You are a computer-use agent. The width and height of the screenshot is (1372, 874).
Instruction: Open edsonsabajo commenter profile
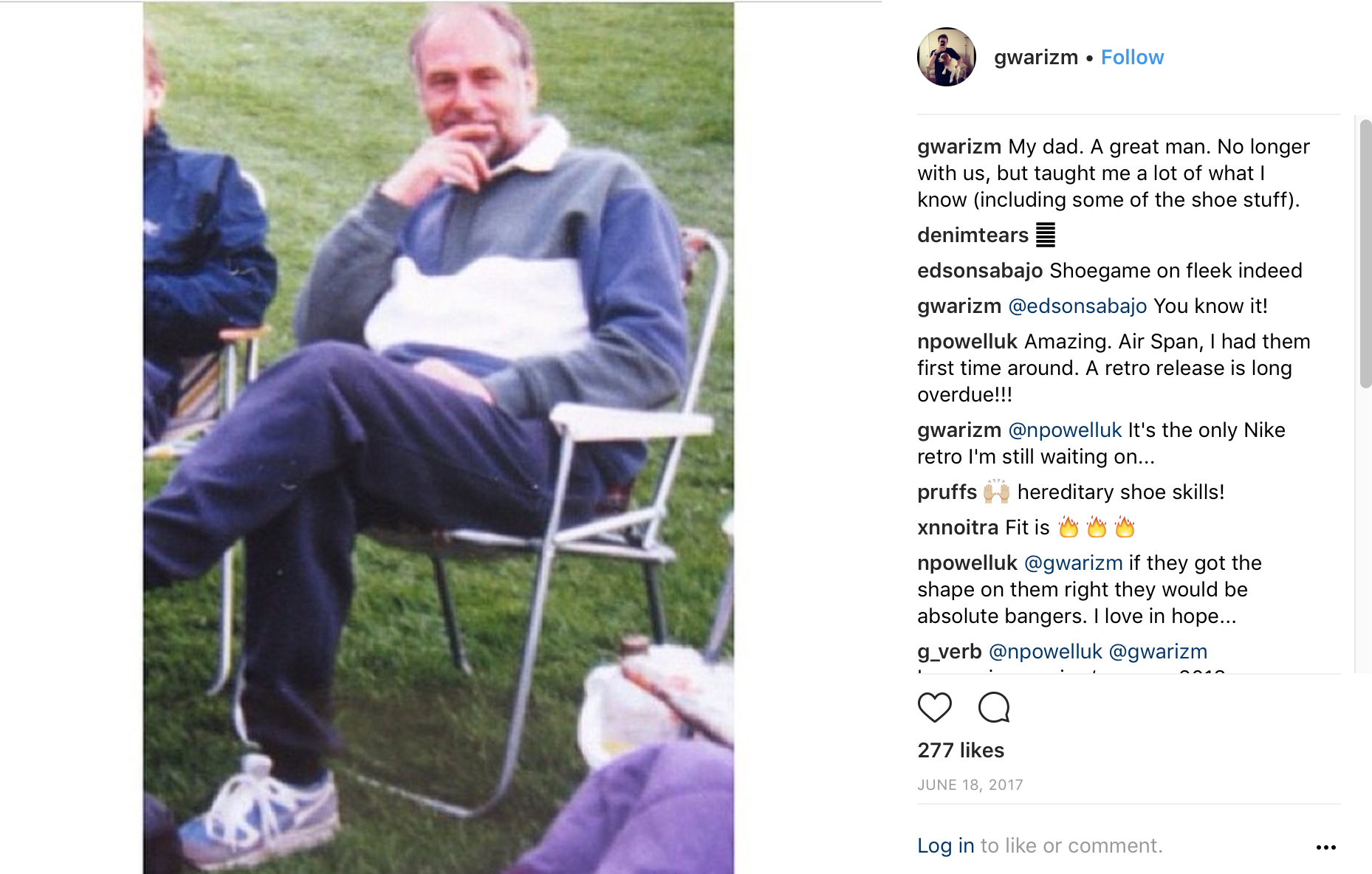[980, 270]
